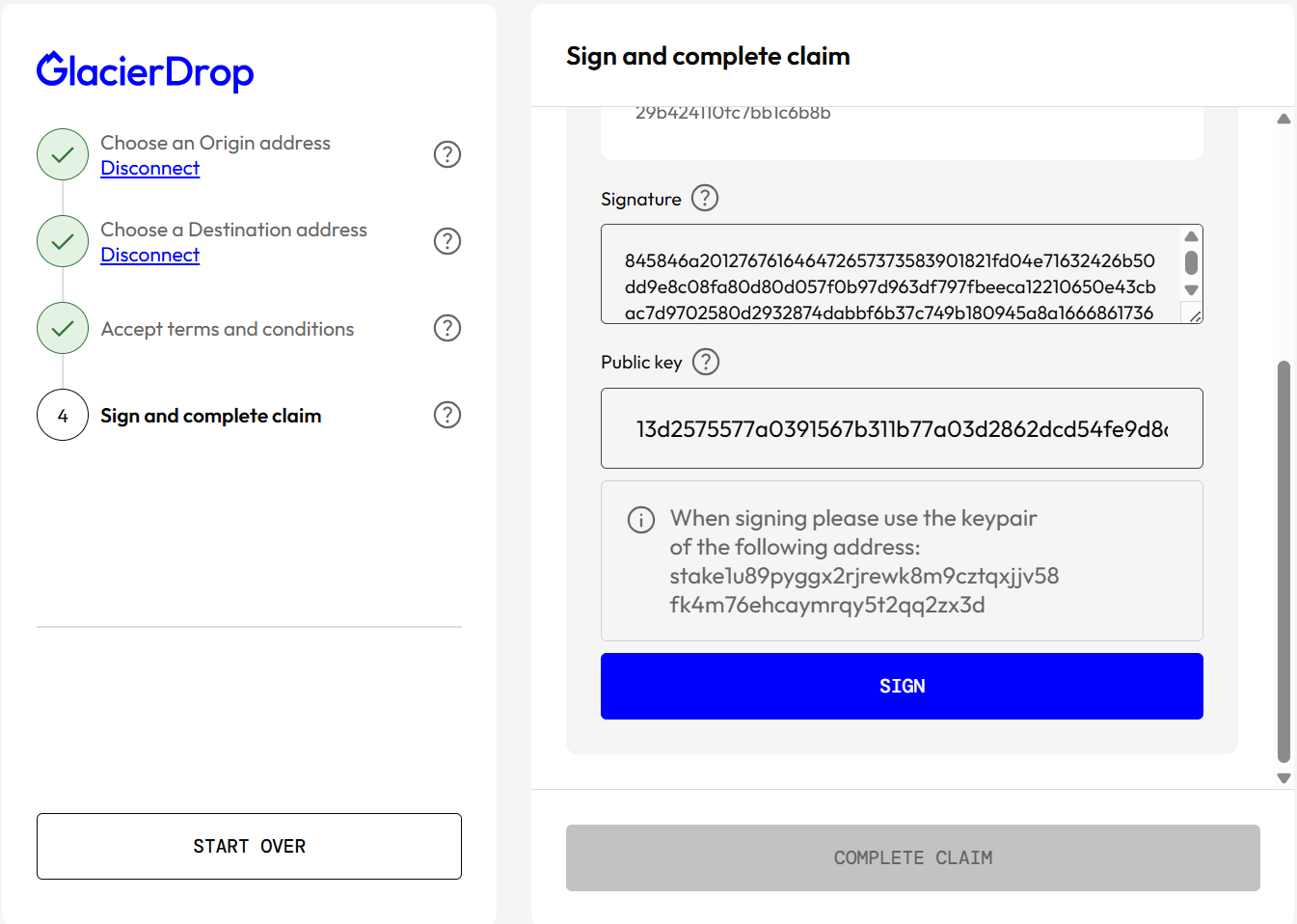Click the Signature textarea scroll-down arrow

coord(1192,289)
